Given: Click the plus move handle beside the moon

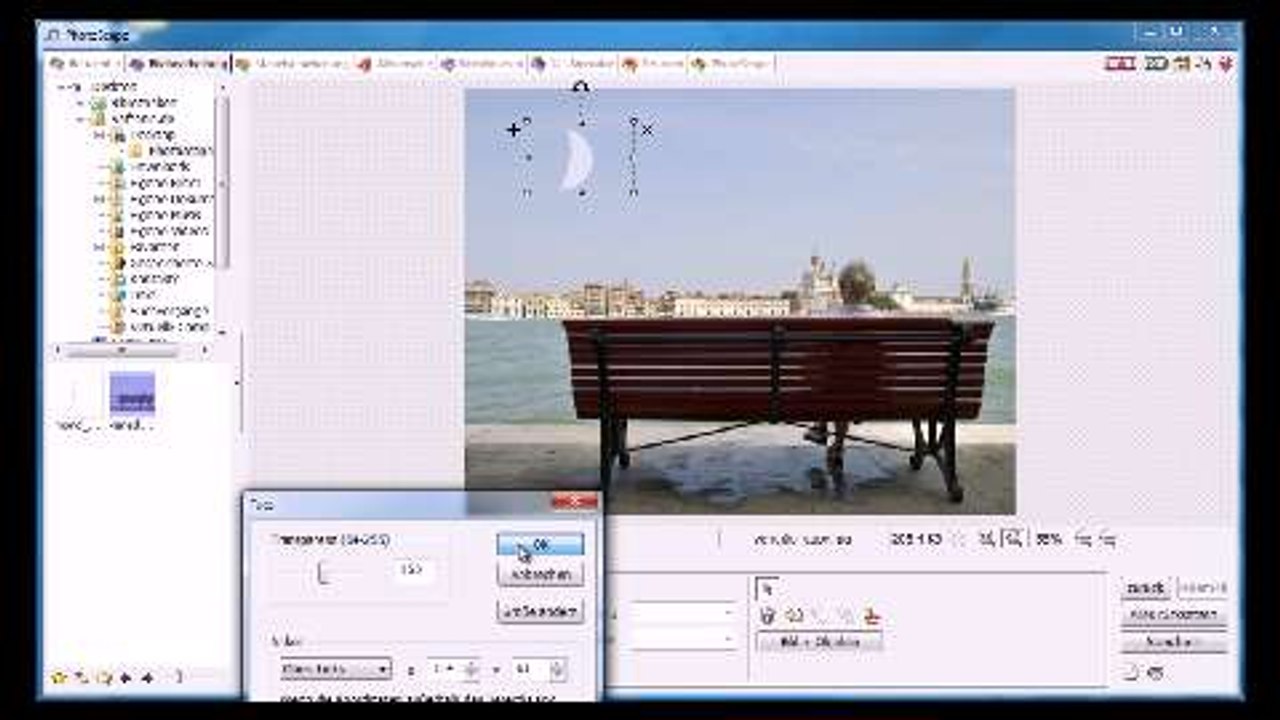Looking at the screenshot, I should click(514, 129).
